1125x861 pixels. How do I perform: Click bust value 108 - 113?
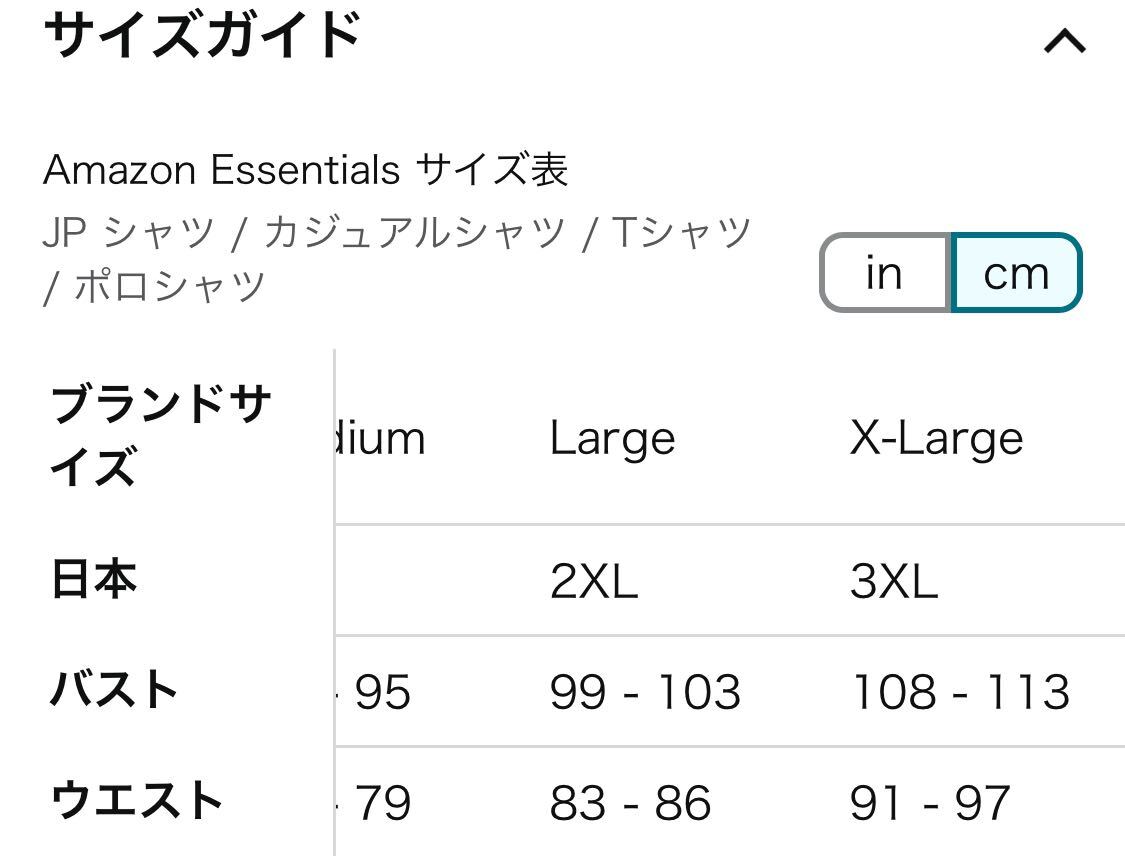click(960, 692)
